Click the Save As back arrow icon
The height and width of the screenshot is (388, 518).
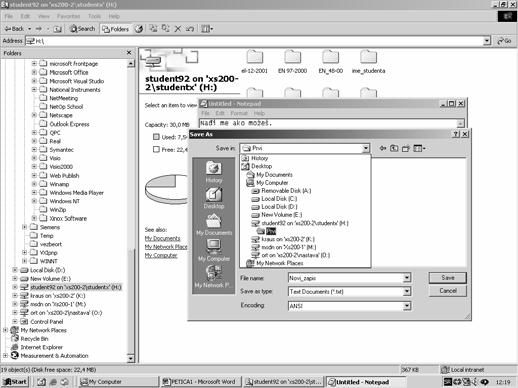[383, 148]
